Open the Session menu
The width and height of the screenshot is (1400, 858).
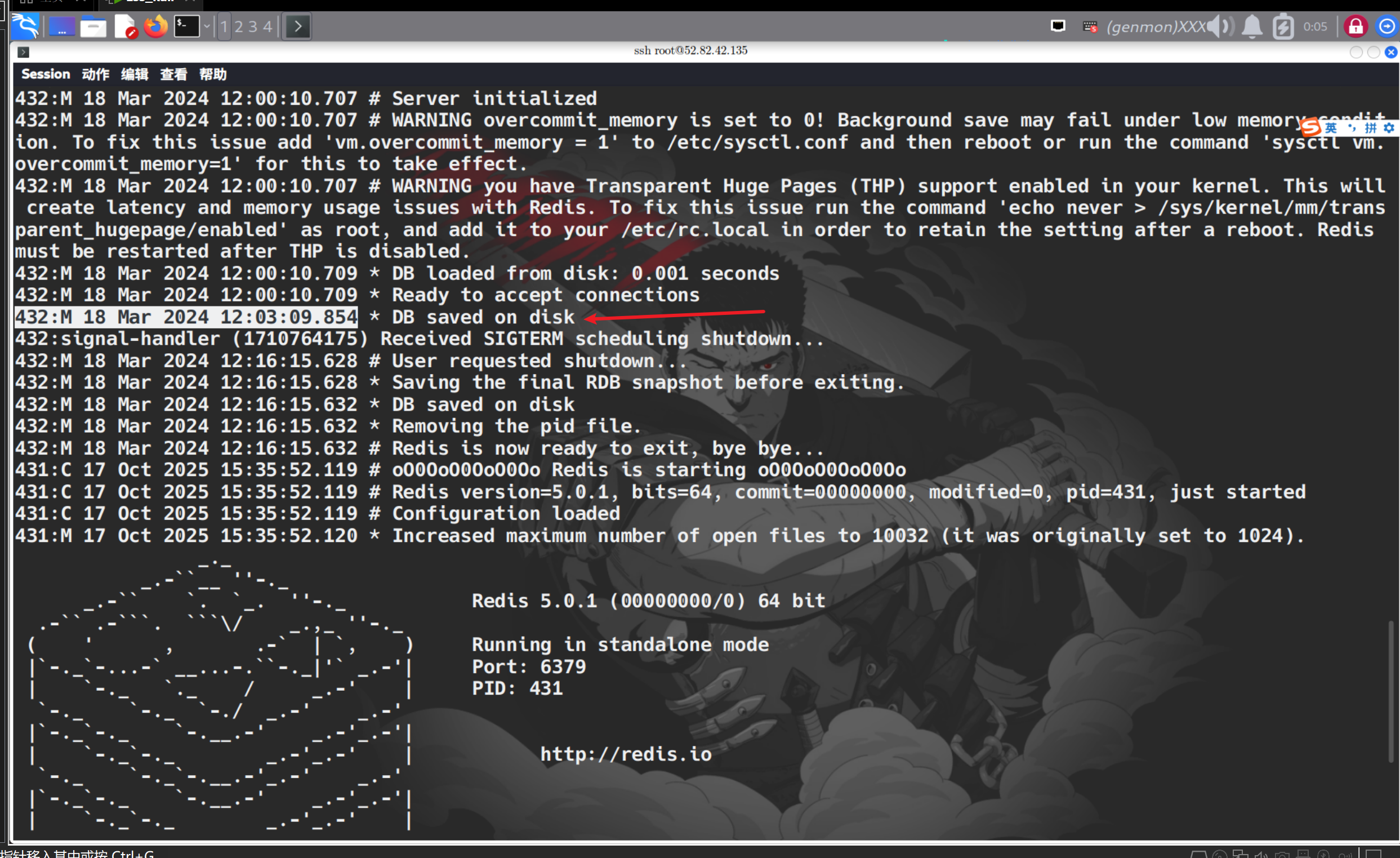click(46, 74)
